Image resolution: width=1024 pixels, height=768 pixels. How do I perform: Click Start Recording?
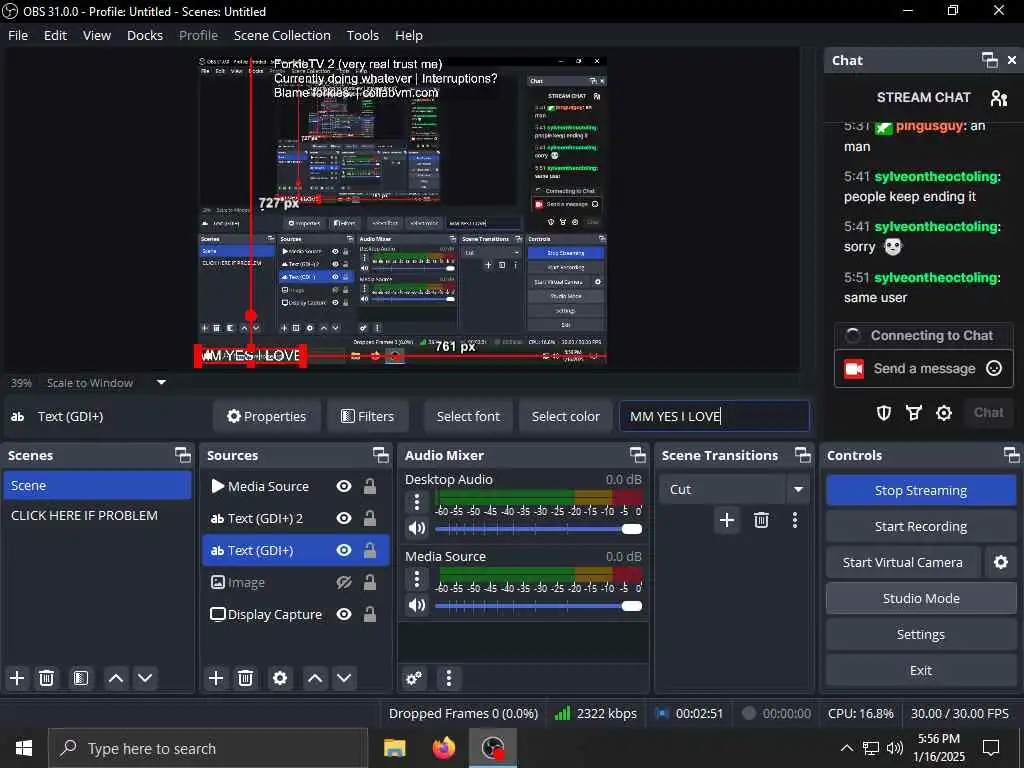click(921, 526)
